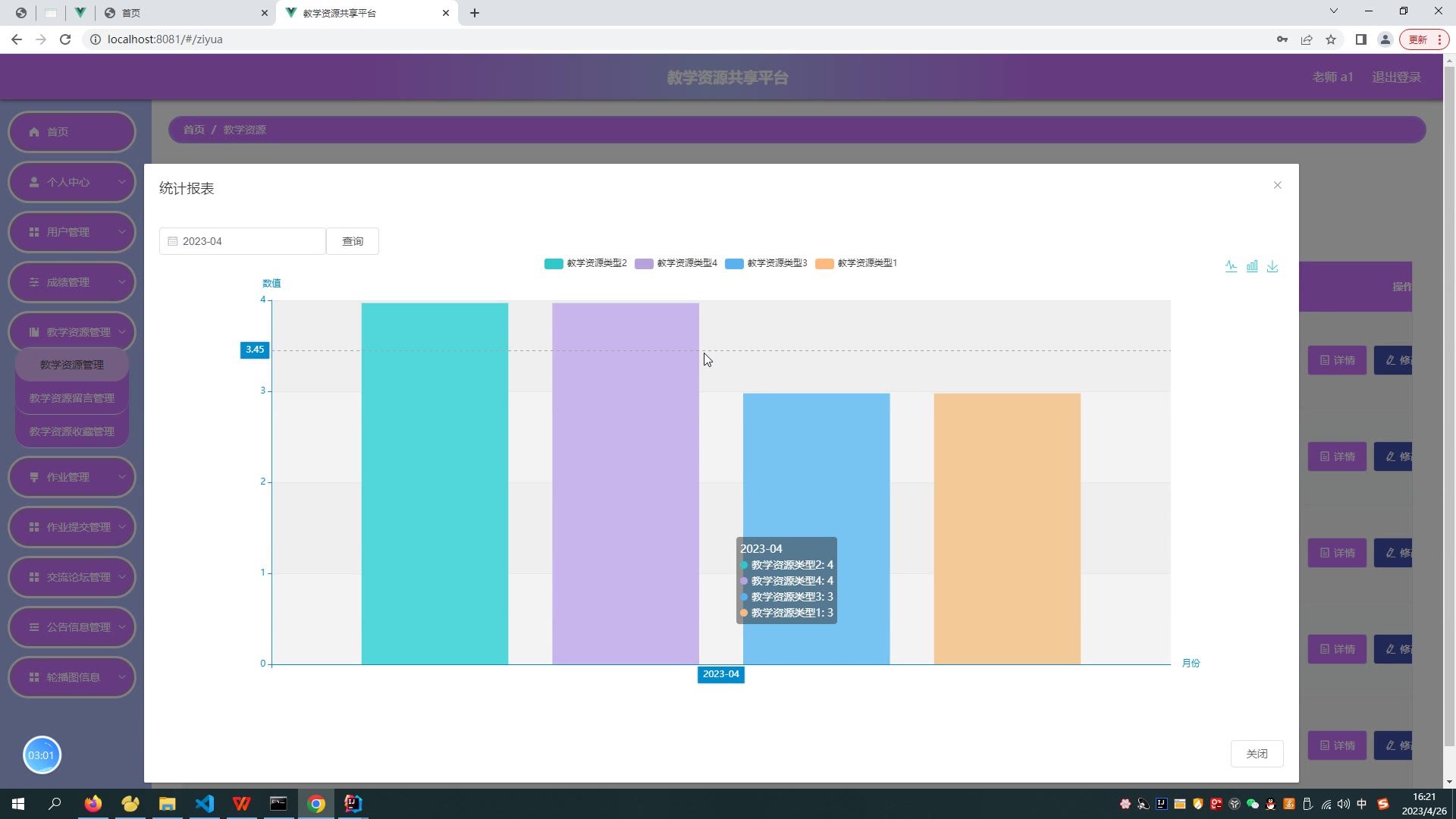The height and width of the screenshot is (819, 1456).
Task: Download chart as image
Action: pos(1272,266)
